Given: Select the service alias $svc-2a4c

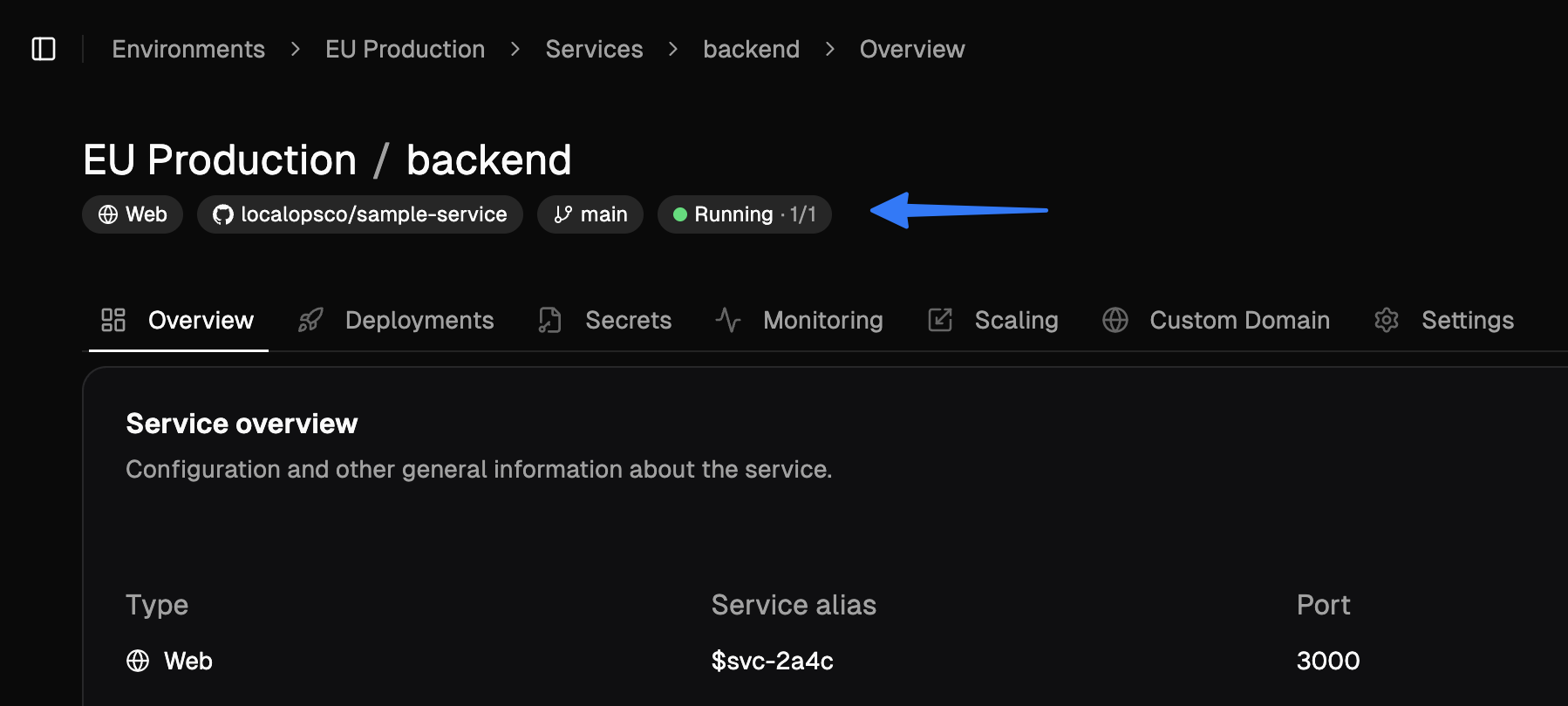Looking at the screenshot, I should (773, 661).
